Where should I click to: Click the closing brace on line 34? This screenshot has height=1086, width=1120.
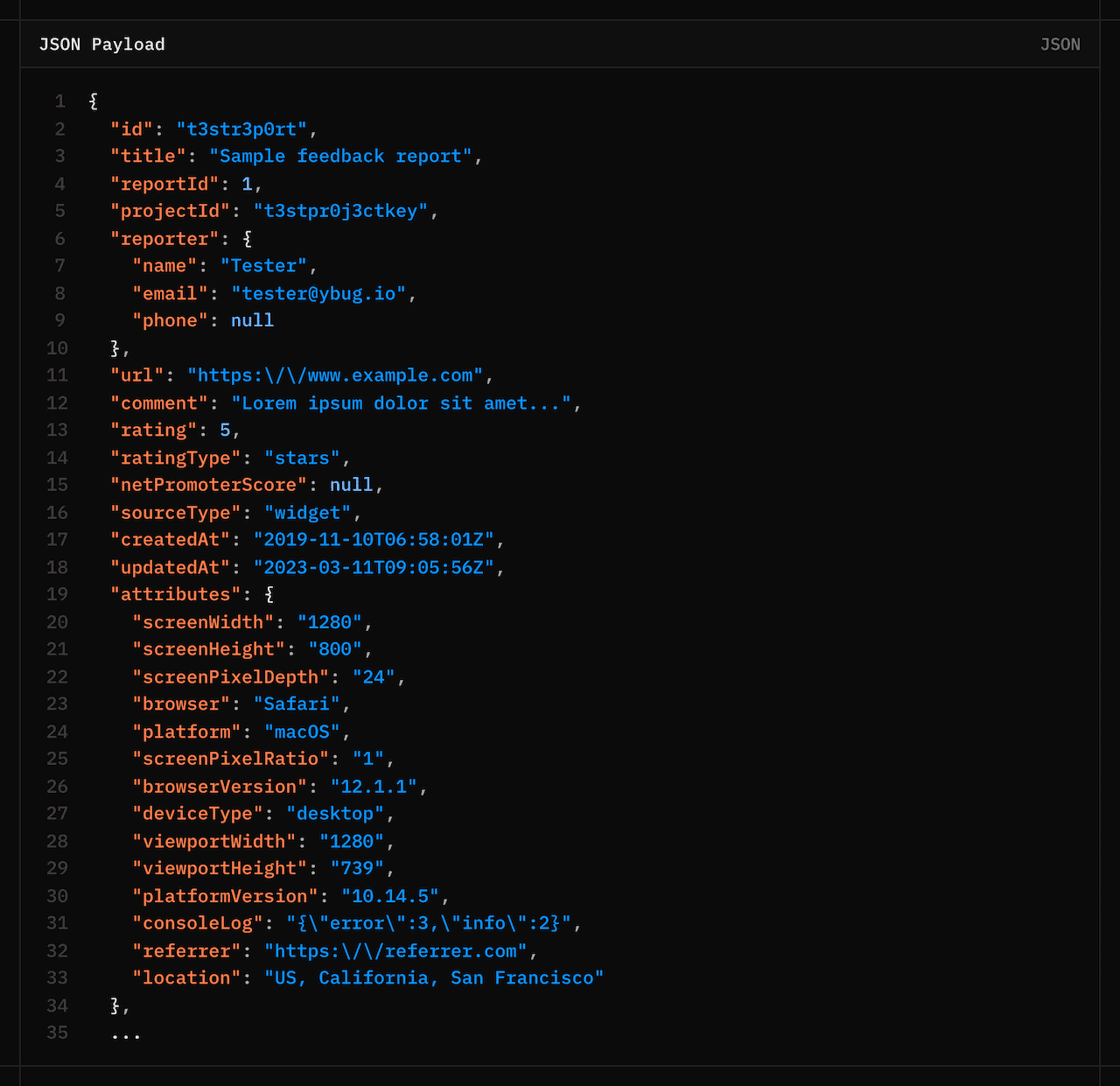coord(115,1005)
